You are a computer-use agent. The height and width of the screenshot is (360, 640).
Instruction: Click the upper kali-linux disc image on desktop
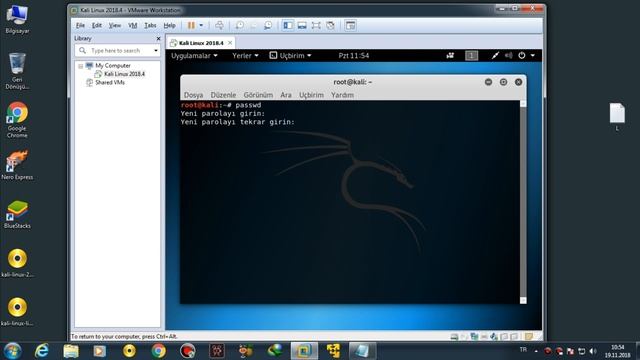17,263
